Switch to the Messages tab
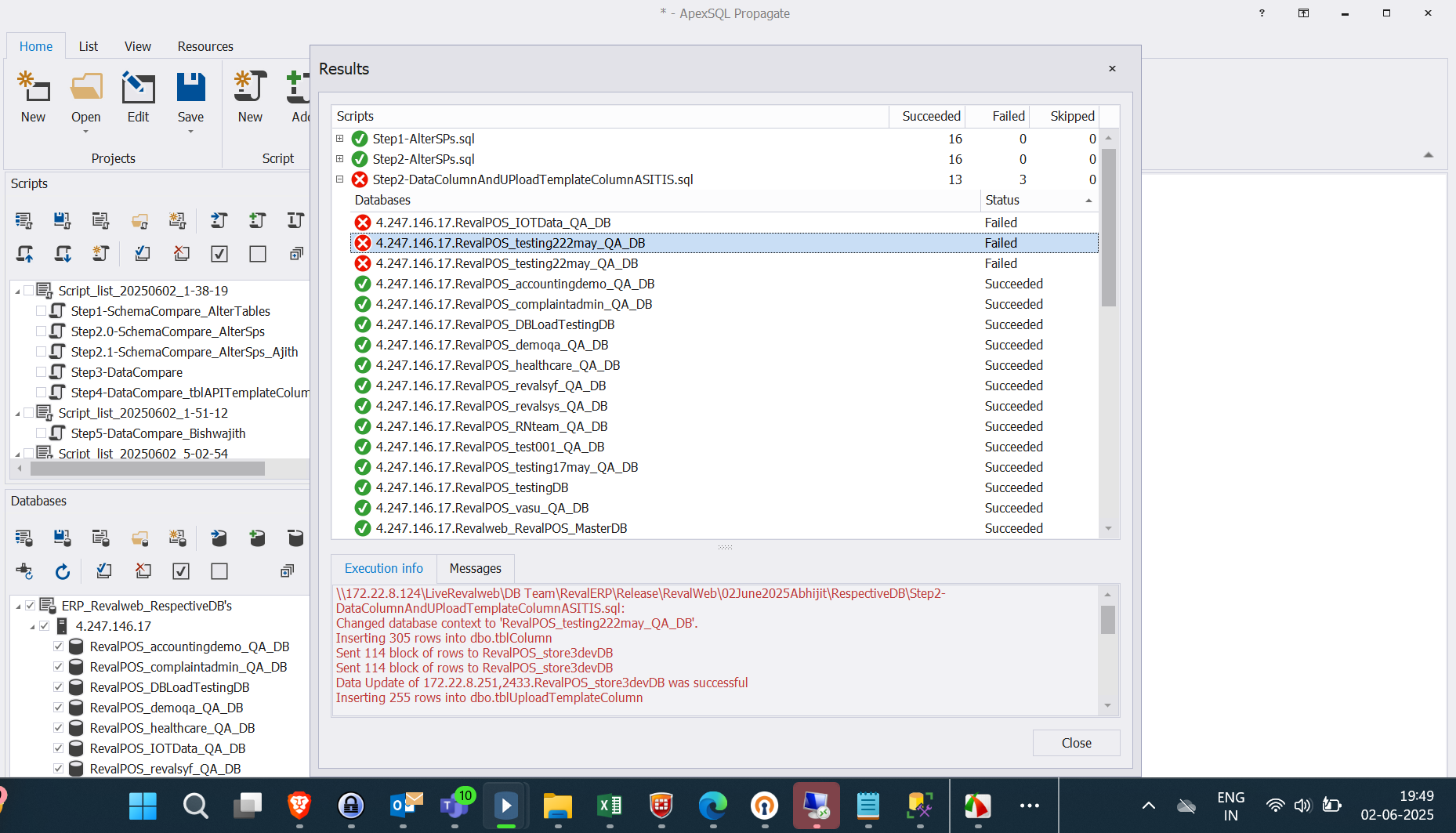The image size is (1456, 833). tap(475, 568)
